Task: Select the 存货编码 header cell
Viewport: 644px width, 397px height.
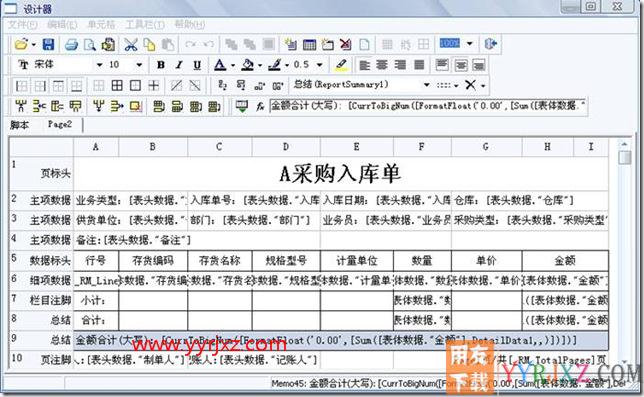Action: click(153, 260)
